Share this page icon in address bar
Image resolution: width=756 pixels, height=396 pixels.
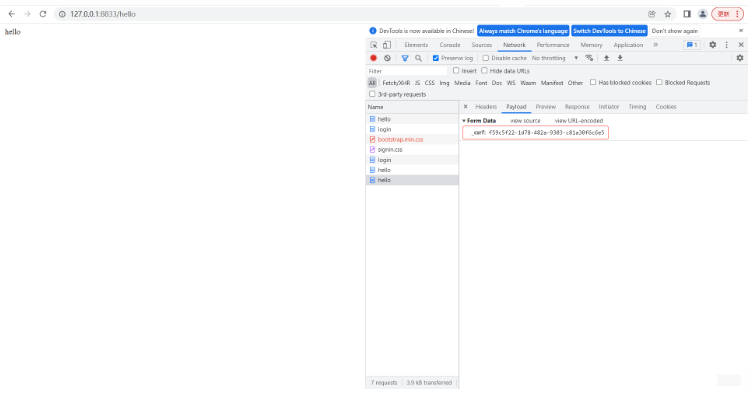coord(652,14)
